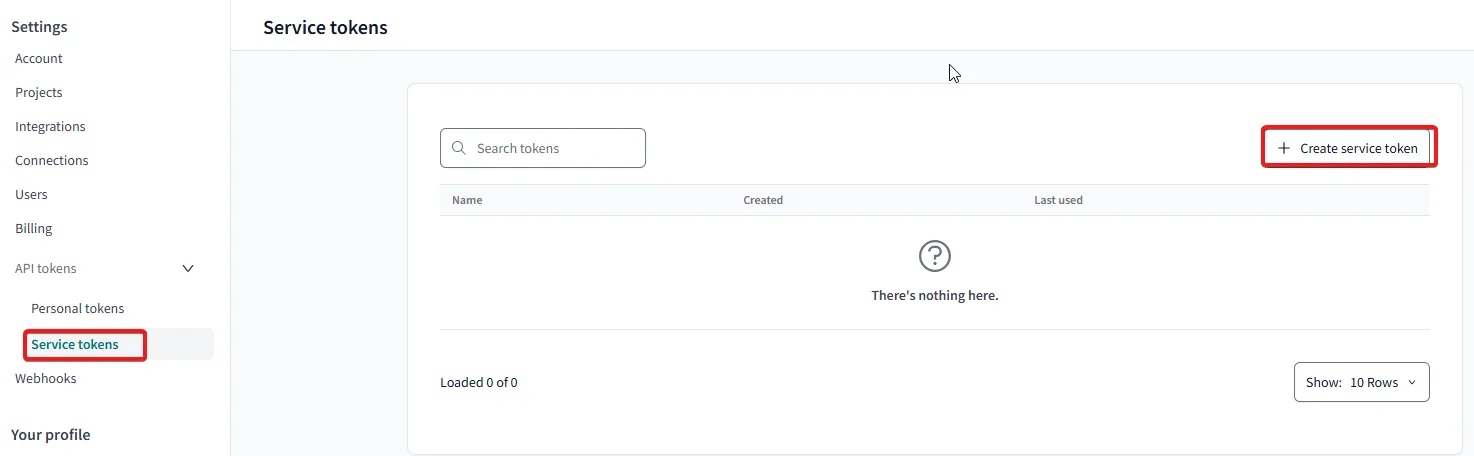Click the question mark empty-state icon
The width and height of the screenshot is (1474, 456).
click(x=934, y=256)
